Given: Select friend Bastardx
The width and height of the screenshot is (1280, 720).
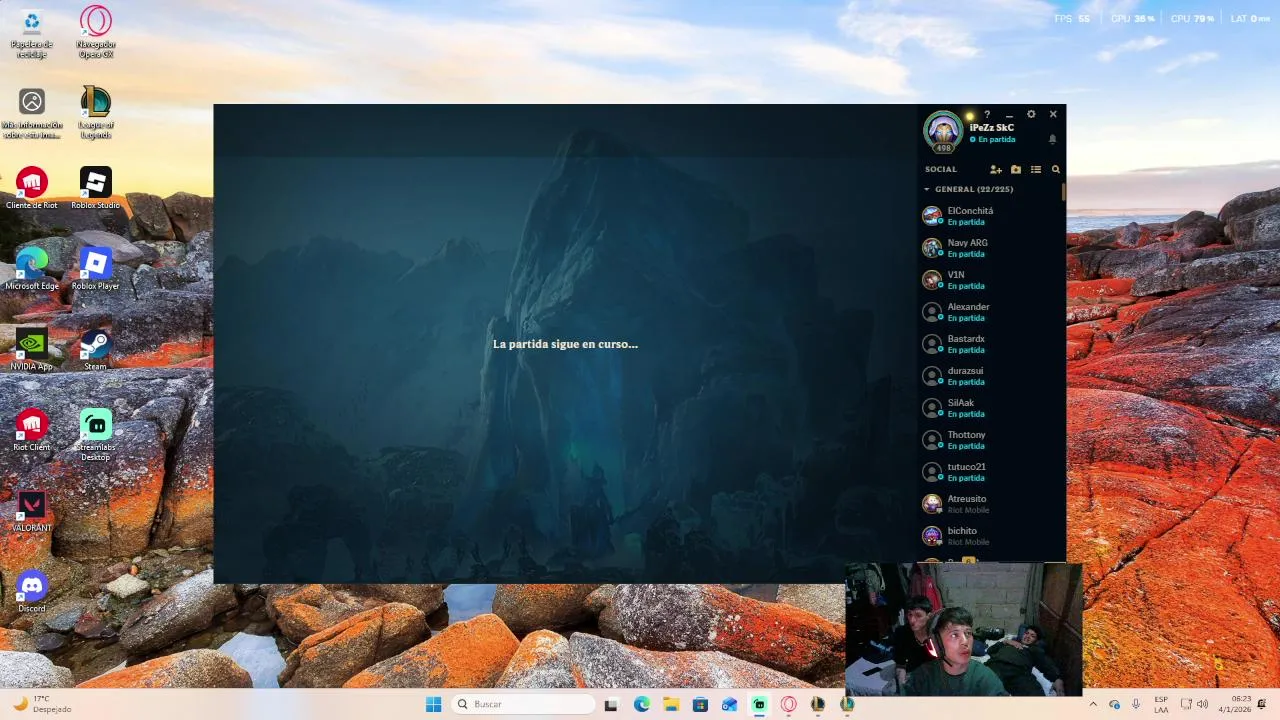Looking at the screenshot, I should [x=990, y=344].
